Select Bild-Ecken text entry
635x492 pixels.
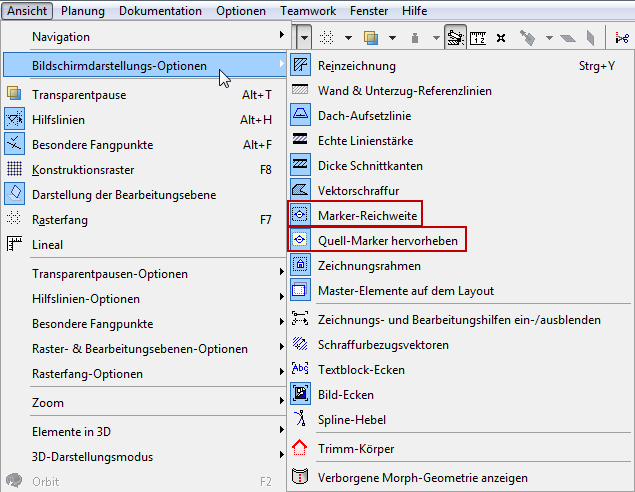tap(345, 394)
